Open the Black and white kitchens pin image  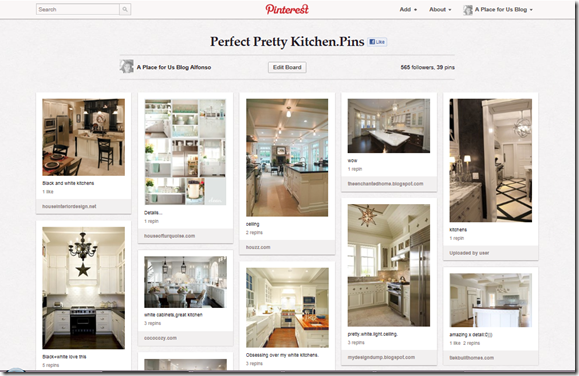[x=83, y=137]
